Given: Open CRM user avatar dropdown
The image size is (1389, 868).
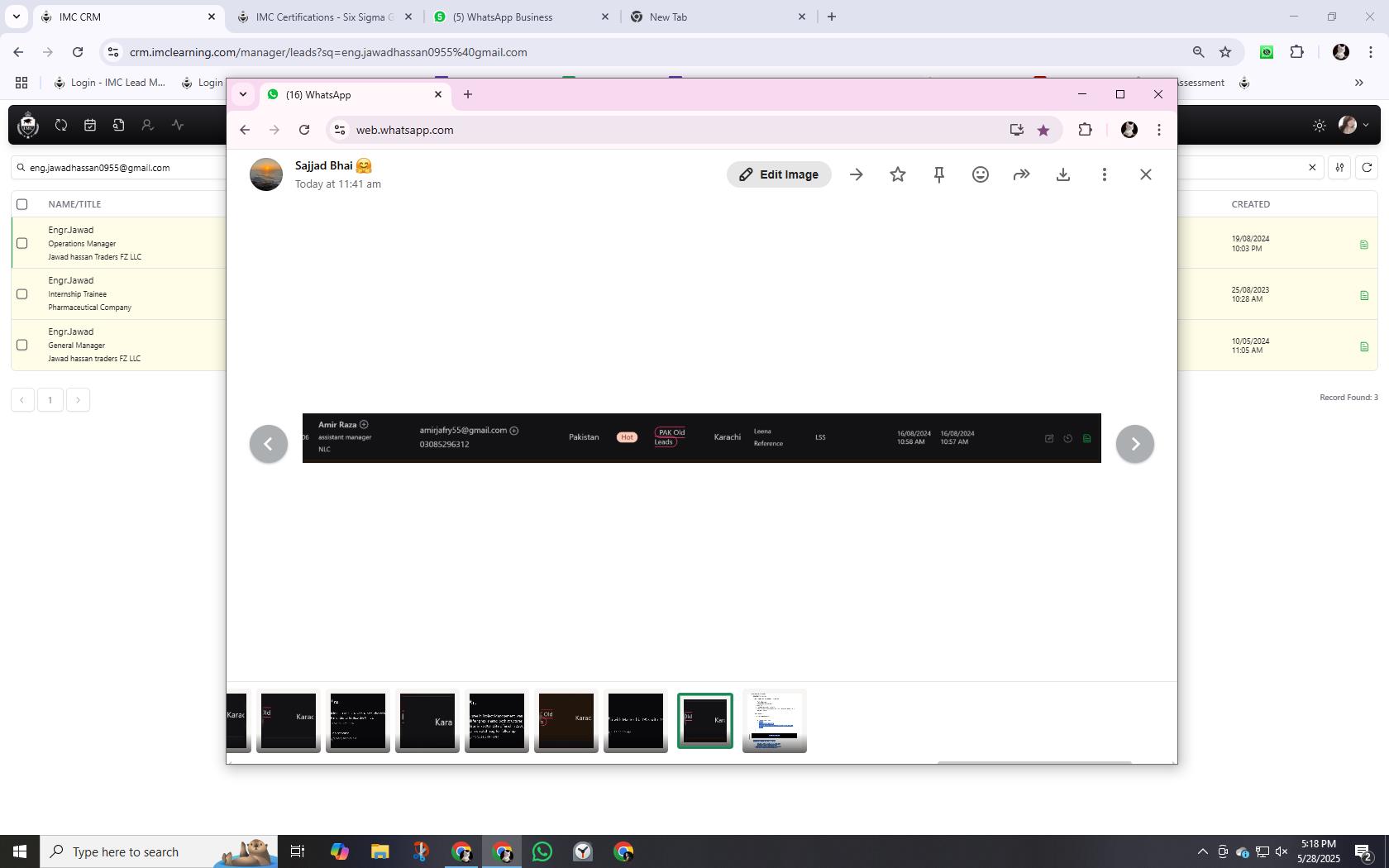Looking at the screenshot, I should pyautogui.click(x=1353, y=126).
